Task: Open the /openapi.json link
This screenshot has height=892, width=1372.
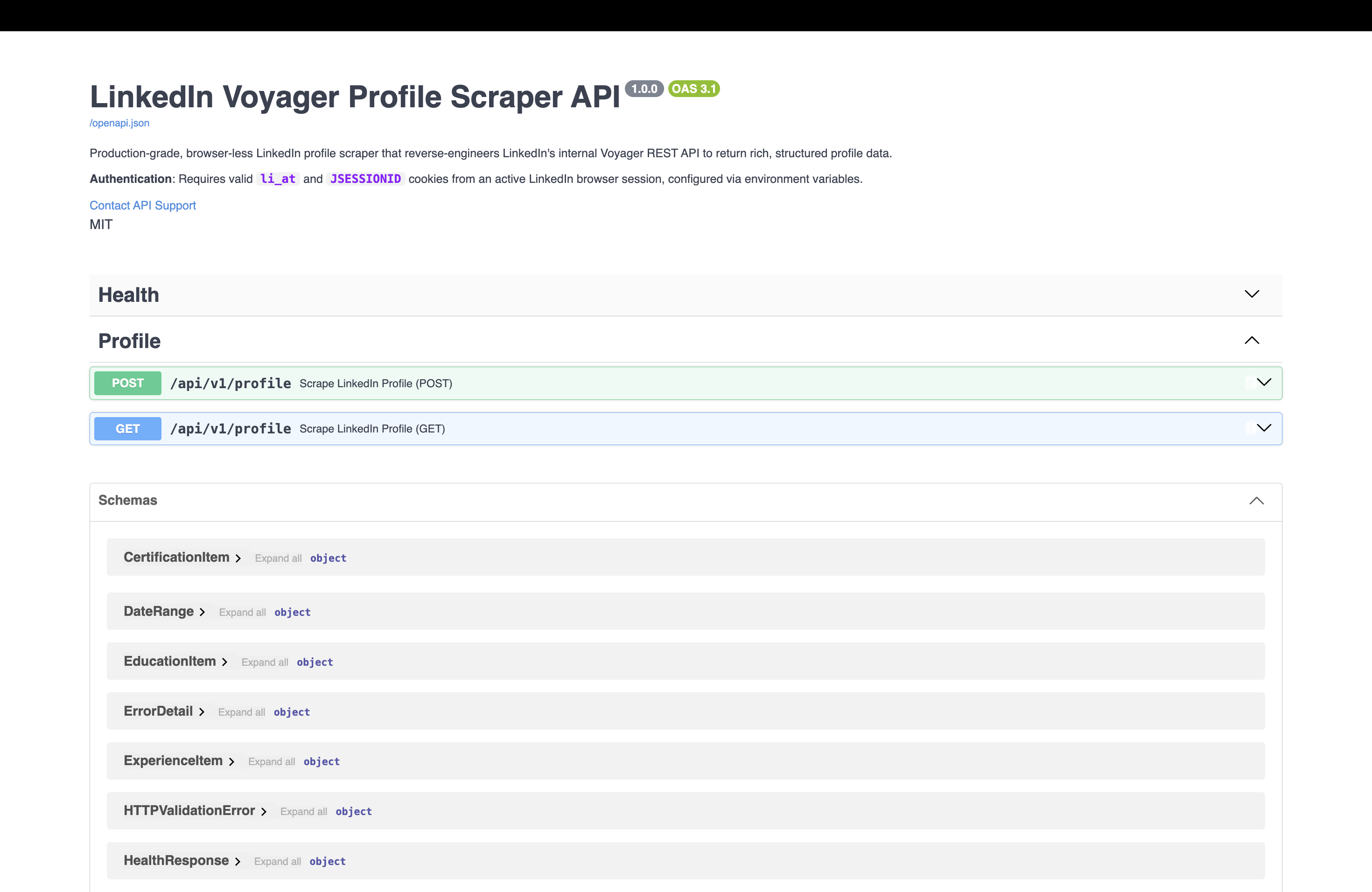Action: 119,123
